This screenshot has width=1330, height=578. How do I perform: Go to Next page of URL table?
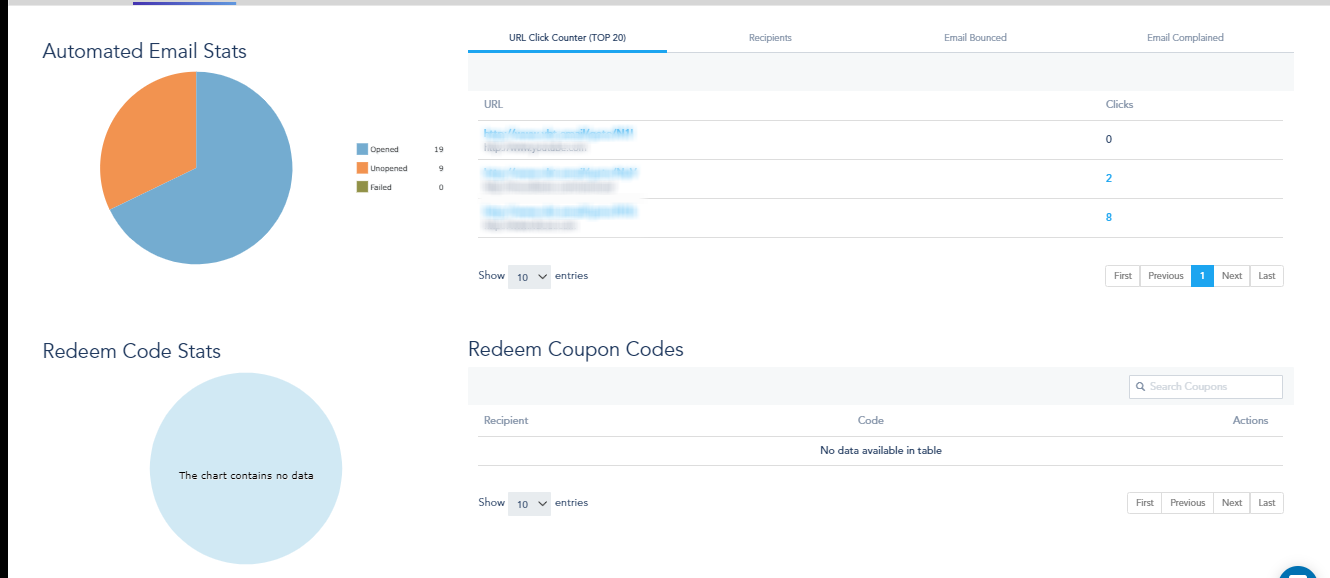tap(1232, 276)
